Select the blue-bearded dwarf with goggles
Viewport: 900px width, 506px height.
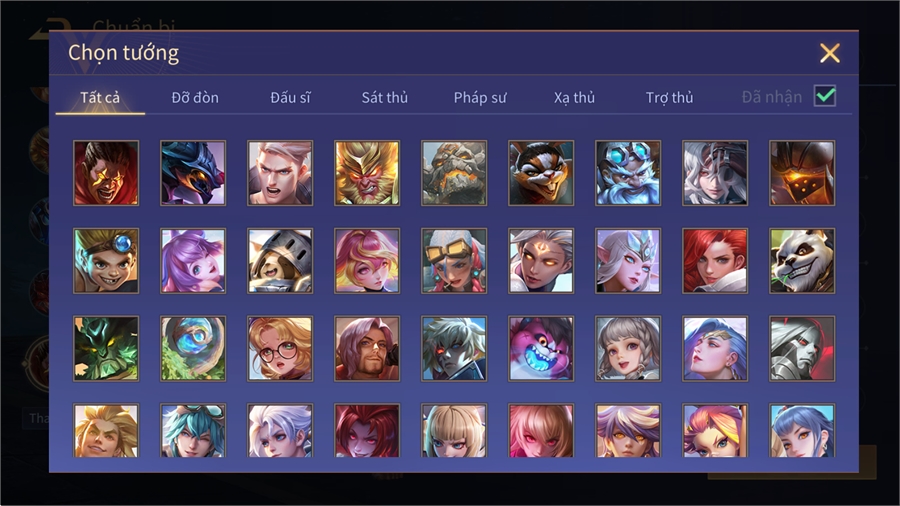(628, 173)
